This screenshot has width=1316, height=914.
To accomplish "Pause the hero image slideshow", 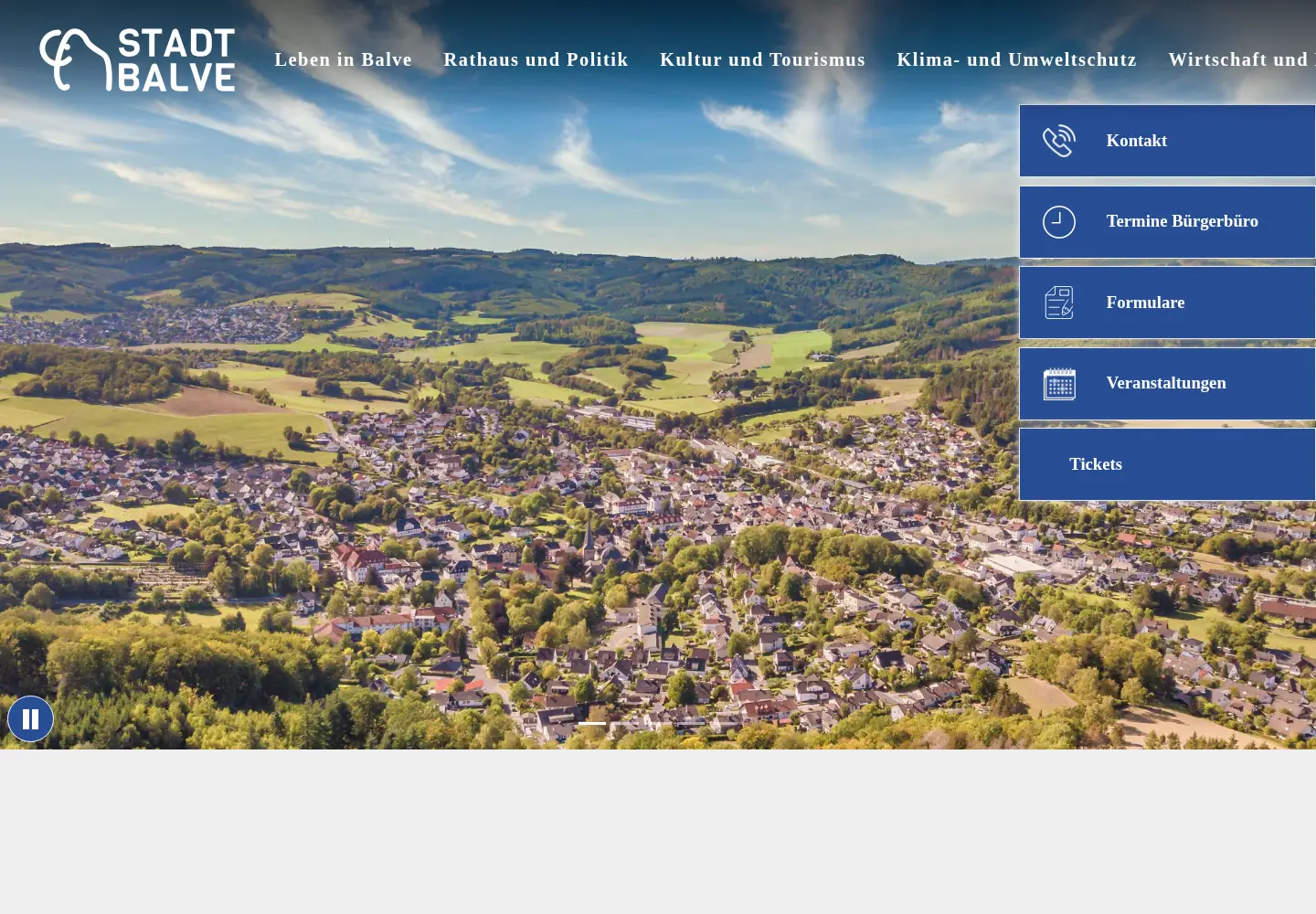I will (30, 719).
